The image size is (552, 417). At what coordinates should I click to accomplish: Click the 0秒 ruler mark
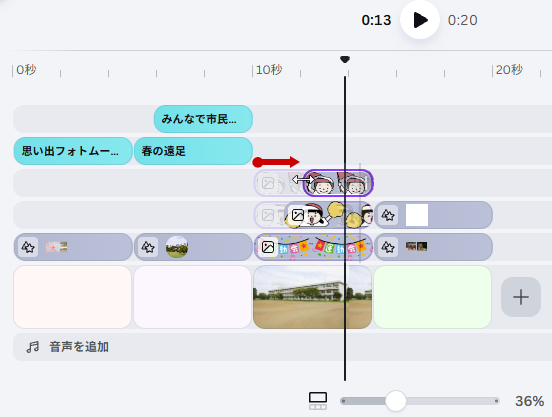click(26, 70)
